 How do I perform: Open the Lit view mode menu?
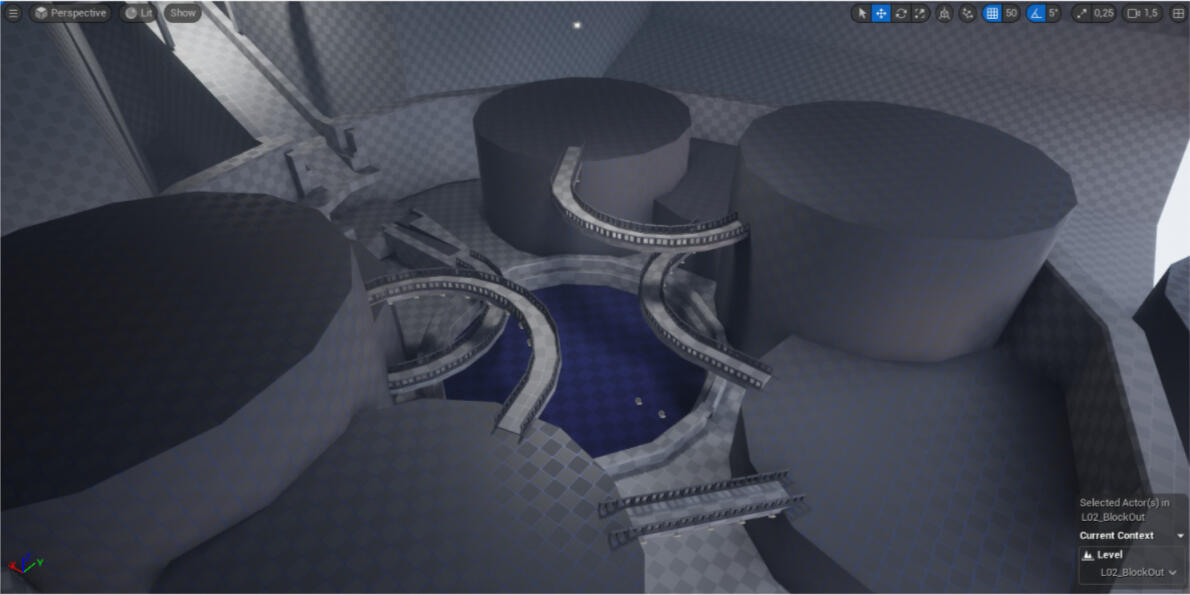[137, 13]
